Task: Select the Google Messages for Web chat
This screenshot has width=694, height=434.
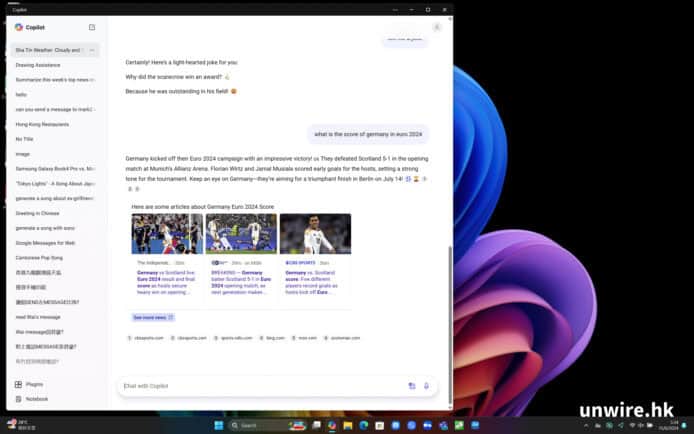Action: point(45,242)
